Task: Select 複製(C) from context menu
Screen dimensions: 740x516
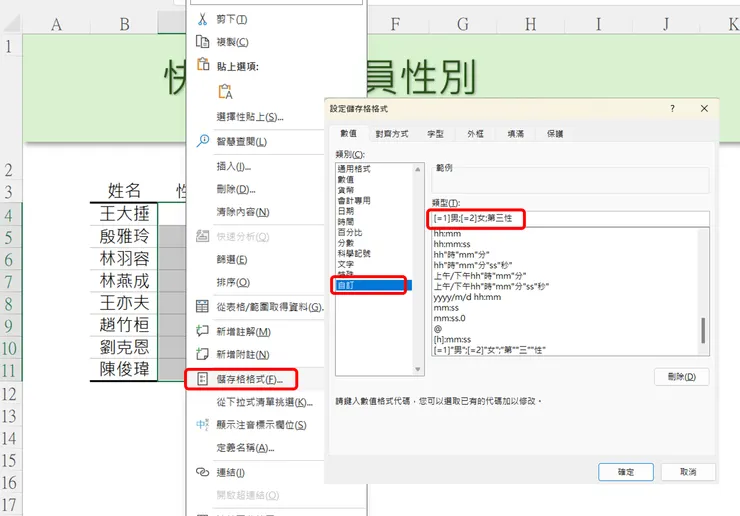Action: point(232,42)
